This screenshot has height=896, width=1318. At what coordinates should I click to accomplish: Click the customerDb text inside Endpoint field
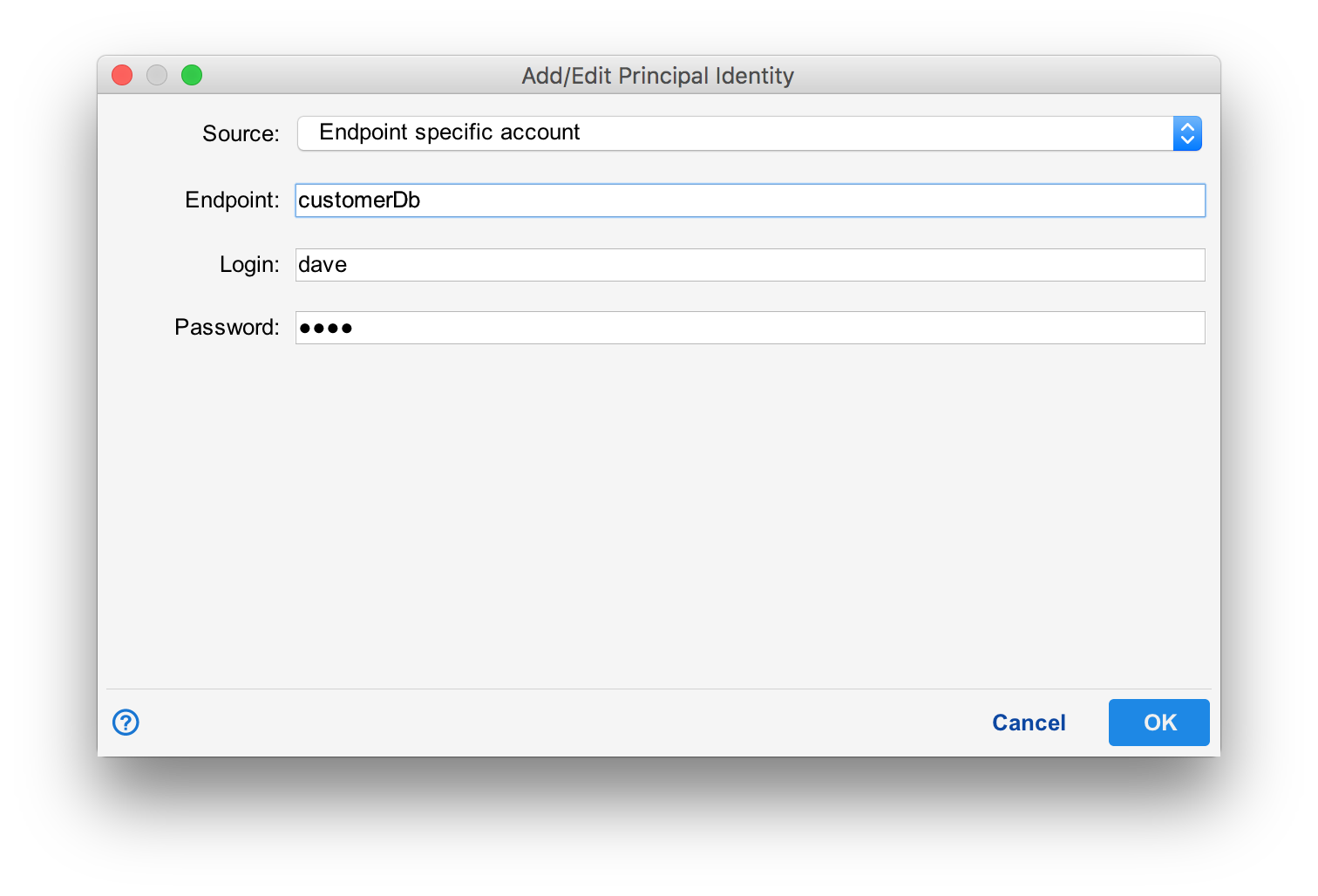(359, 200)
